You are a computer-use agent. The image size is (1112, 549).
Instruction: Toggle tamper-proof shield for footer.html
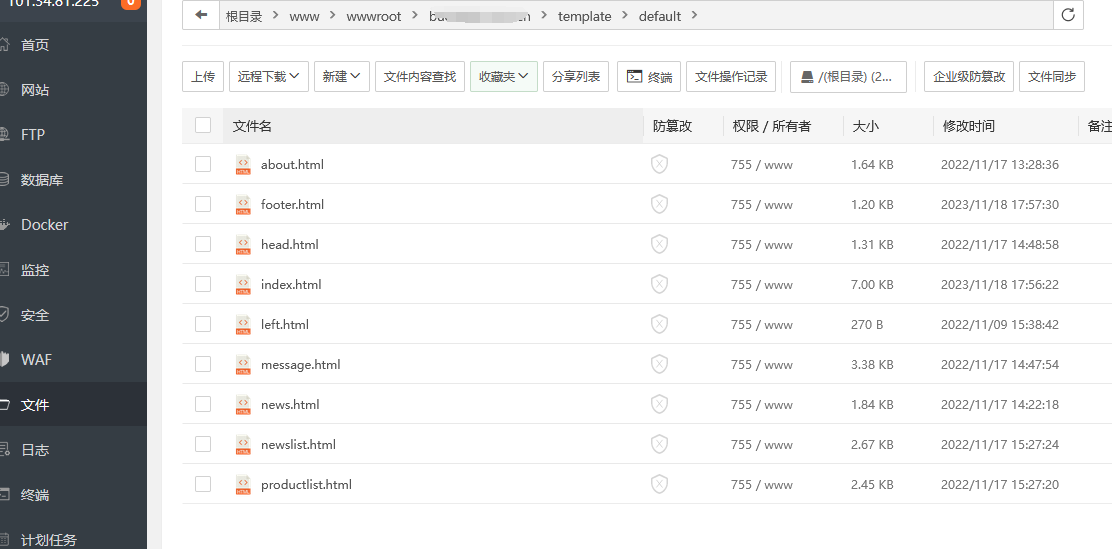(660, 204)
